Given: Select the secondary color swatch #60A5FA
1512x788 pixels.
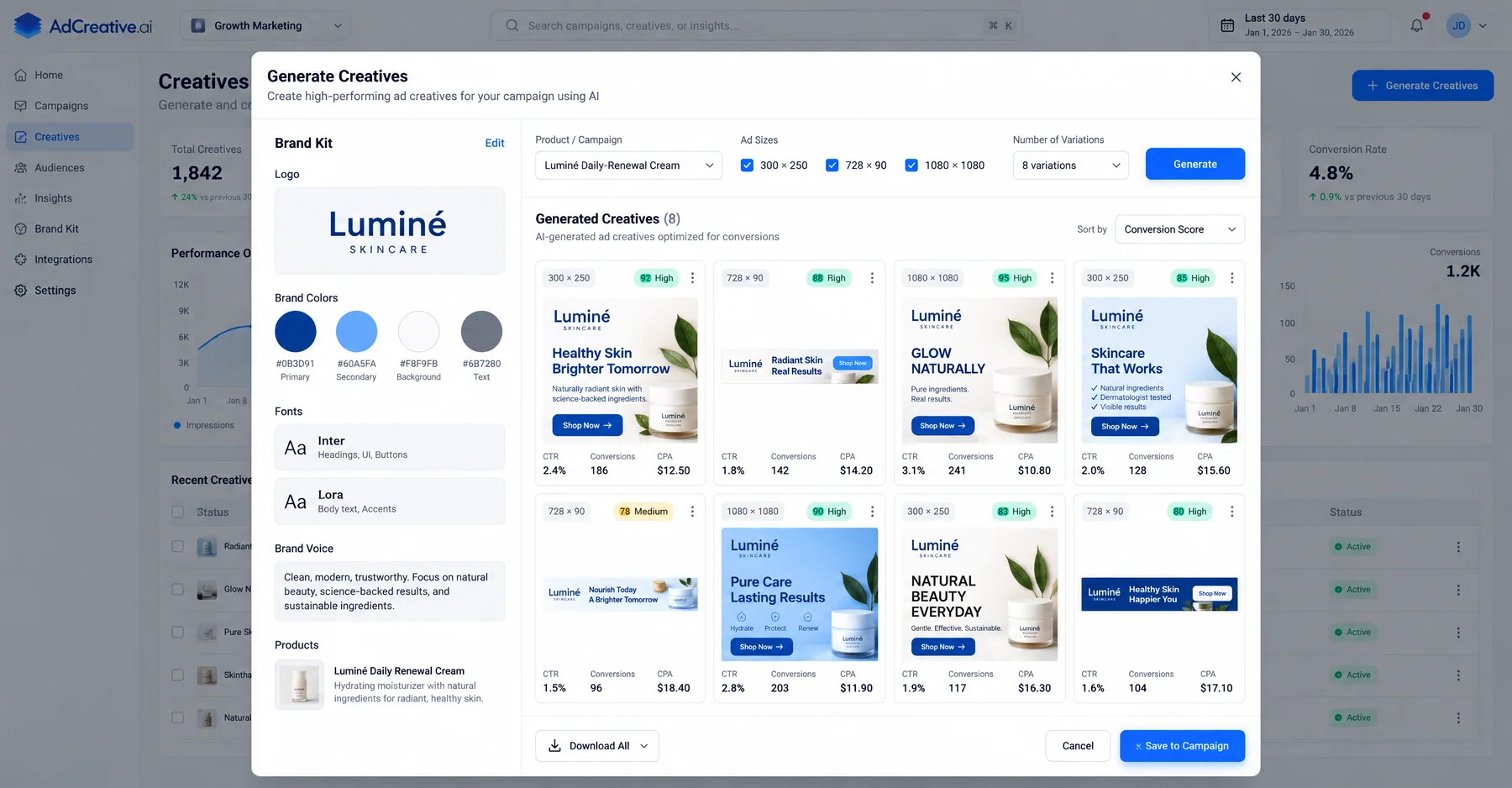Looking at the screenshot, I should [x=356, y=331].
